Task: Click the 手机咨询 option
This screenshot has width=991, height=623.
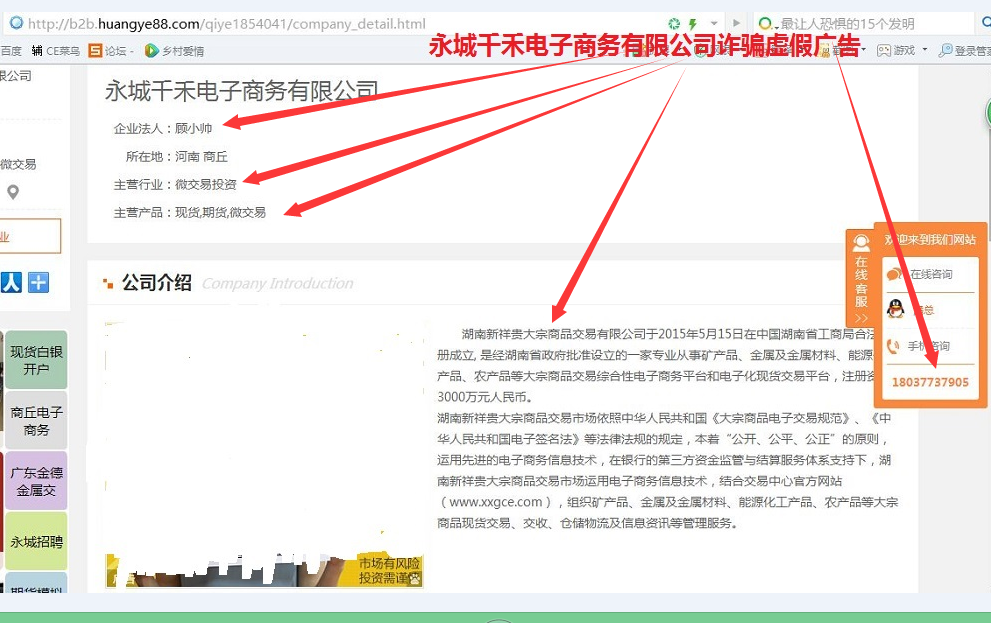Action: tap(930, 346)
